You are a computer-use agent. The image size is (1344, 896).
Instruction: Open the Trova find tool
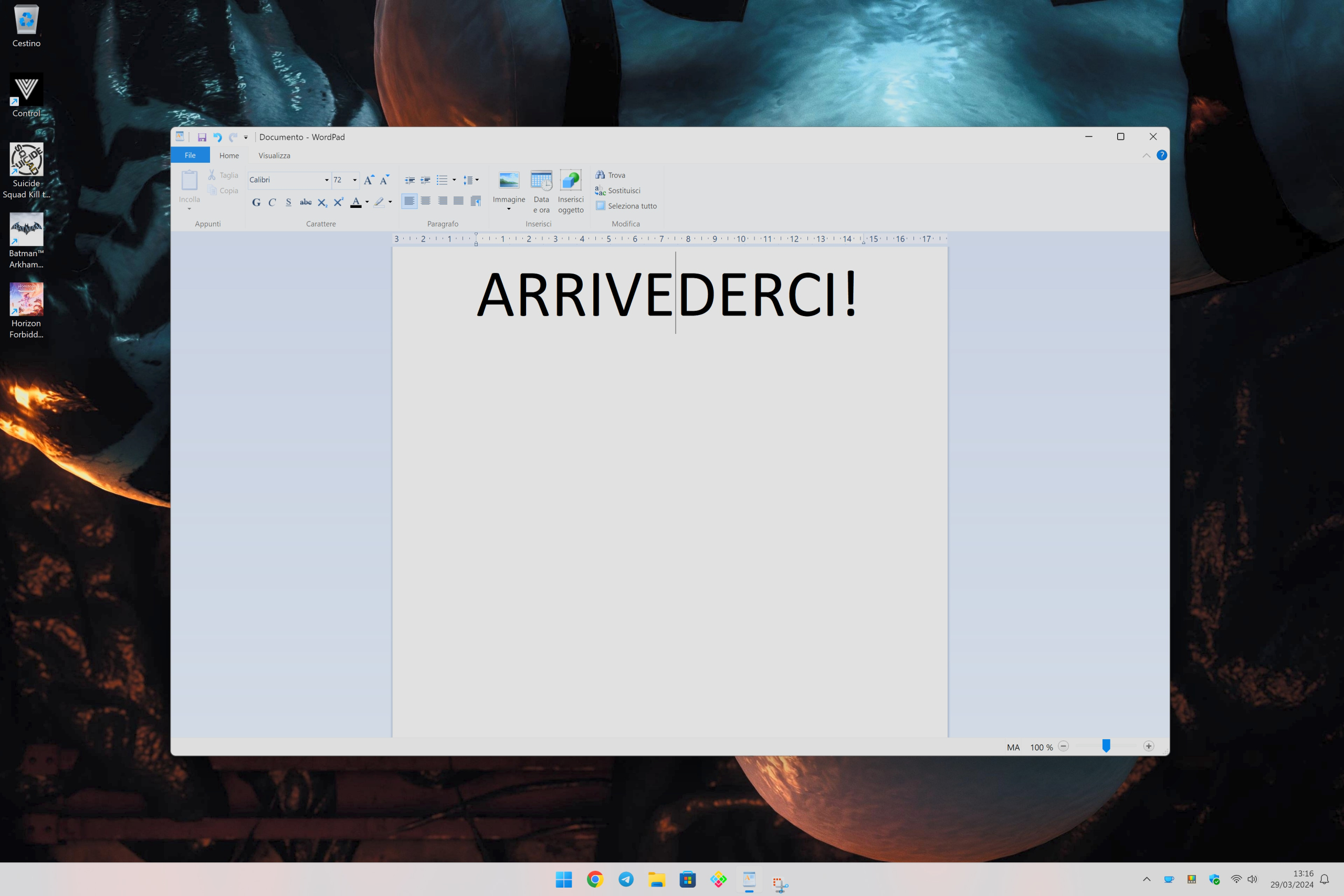click(x=610, y=175)
